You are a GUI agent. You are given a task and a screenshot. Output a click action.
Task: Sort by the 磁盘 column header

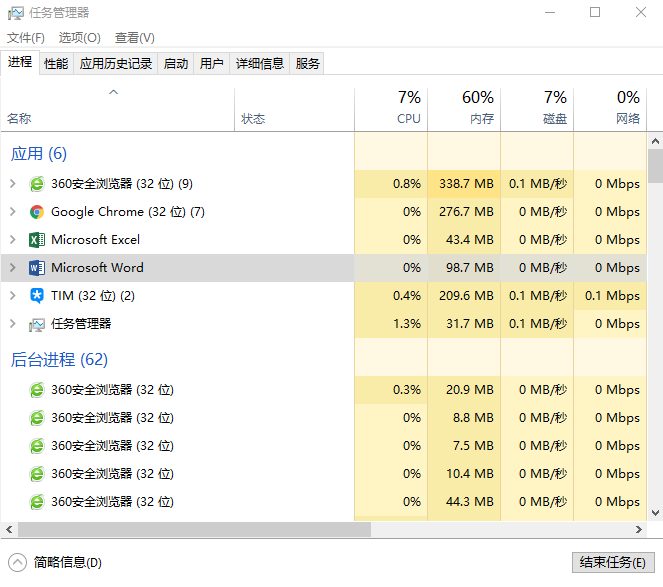[537, 110]
